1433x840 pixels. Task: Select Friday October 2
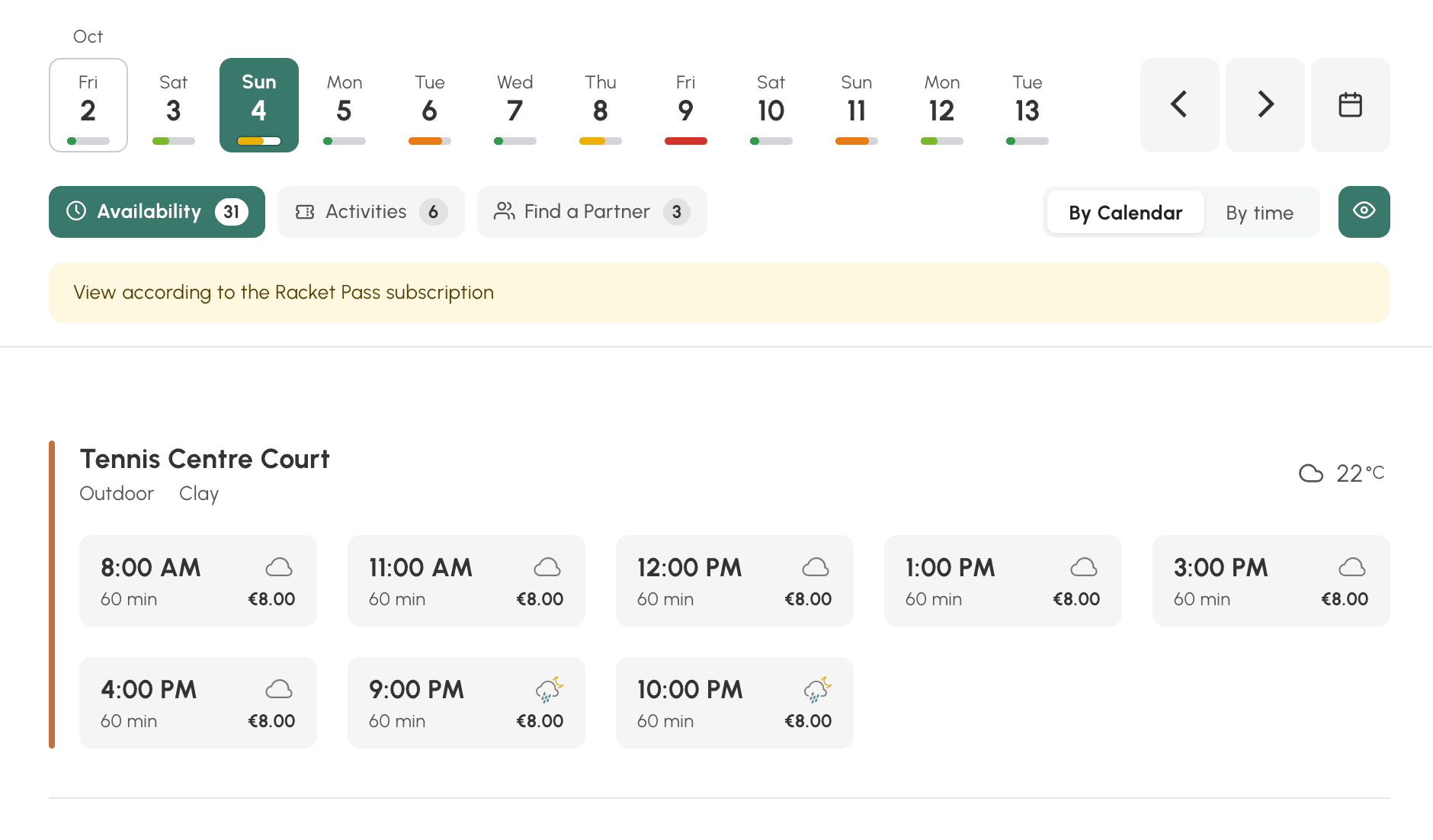click(88, 105)
